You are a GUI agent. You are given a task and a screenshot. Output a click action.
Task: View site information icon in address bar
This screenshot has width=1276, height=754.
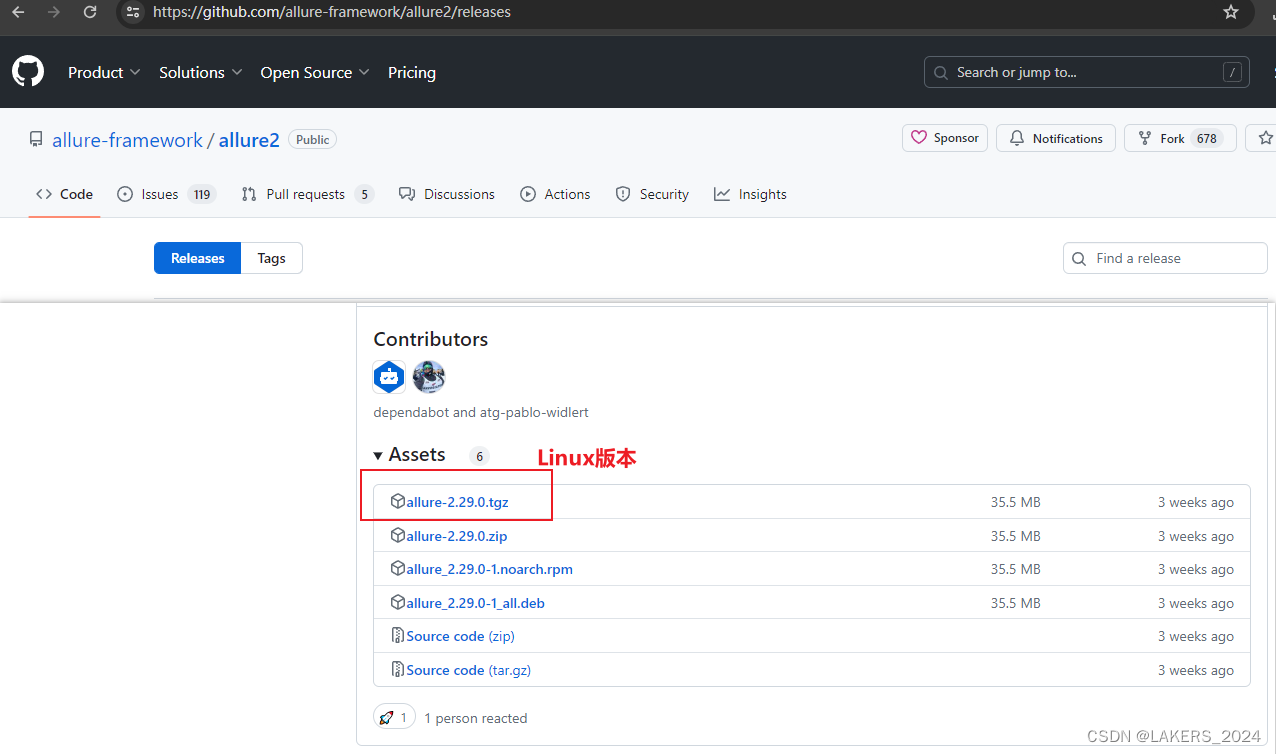click(133, 12)
